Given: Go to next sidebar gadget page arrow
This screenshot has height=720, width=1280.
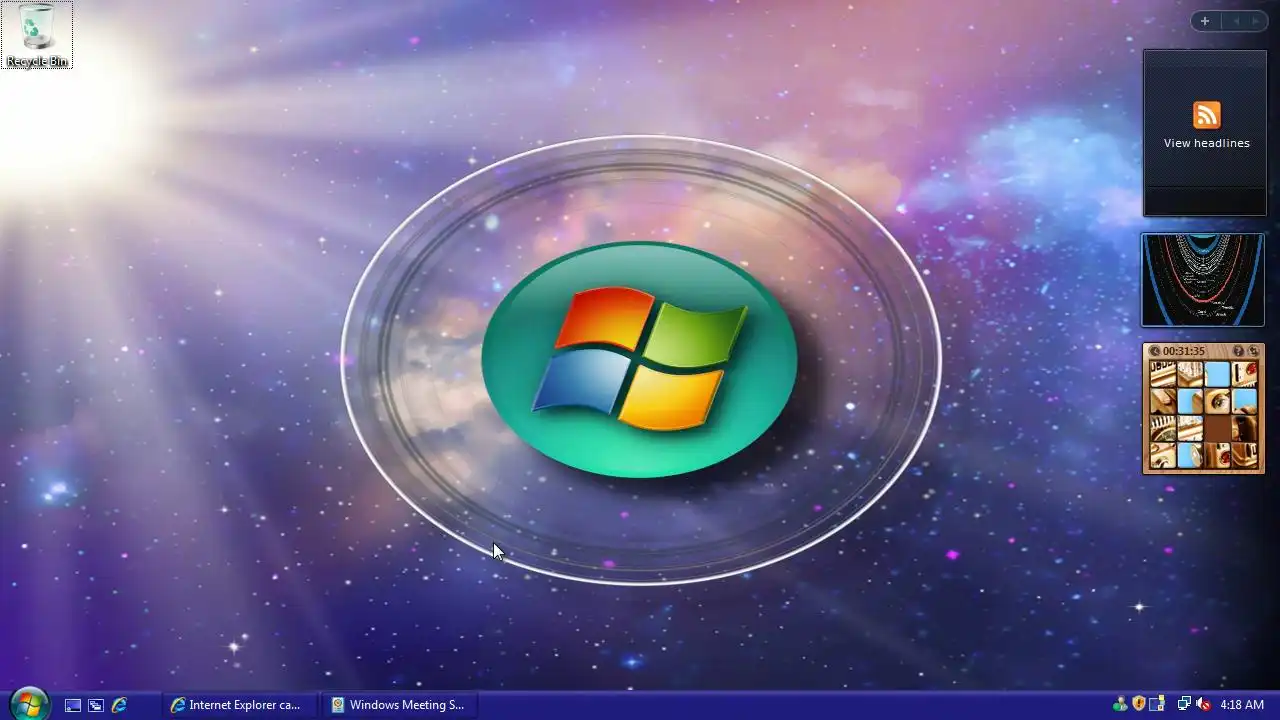Looking at the screenshot, I should tap(1255, 21).
